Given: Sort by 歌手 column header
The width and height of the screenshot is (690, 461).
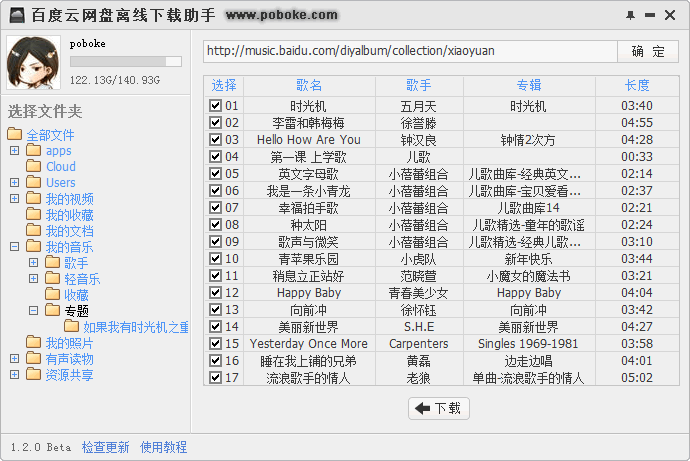Looking at the screenshot, I should point(418,85).
